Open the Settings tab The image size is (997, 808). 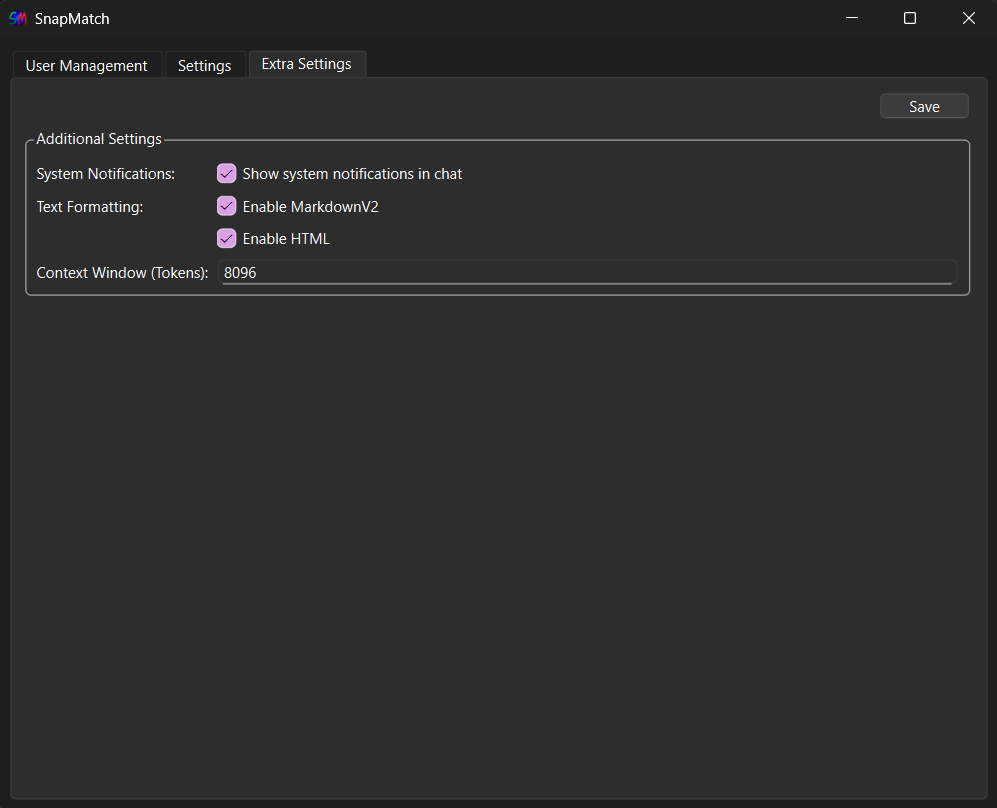204,65
